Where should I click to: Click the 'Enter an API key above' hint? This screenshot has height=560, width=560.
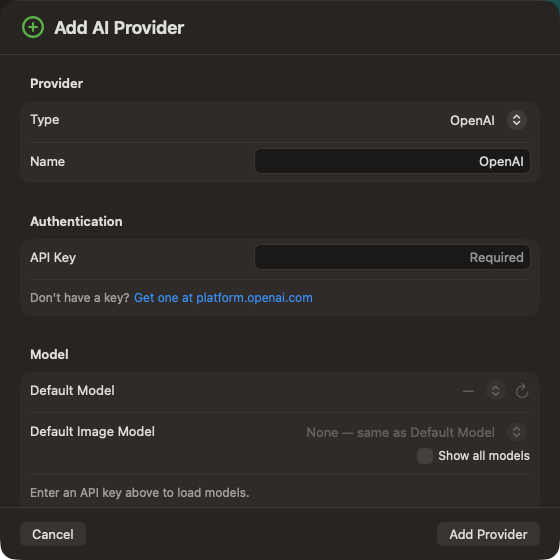coord(140,493)
